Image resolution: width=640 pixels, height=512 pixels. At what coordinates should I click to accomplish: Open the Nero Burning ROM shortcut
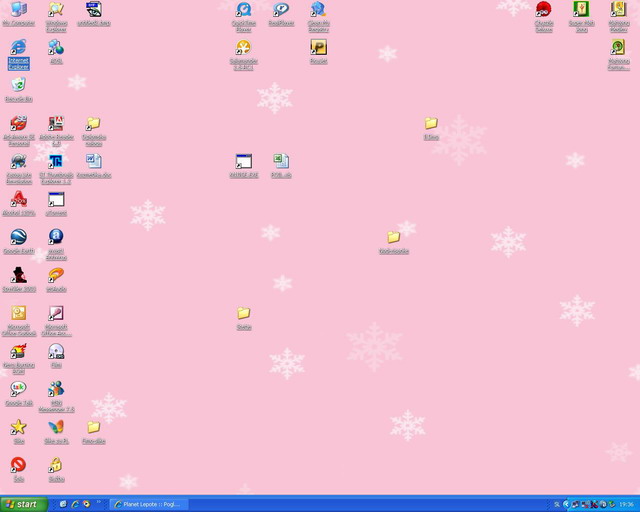(18, 352)
